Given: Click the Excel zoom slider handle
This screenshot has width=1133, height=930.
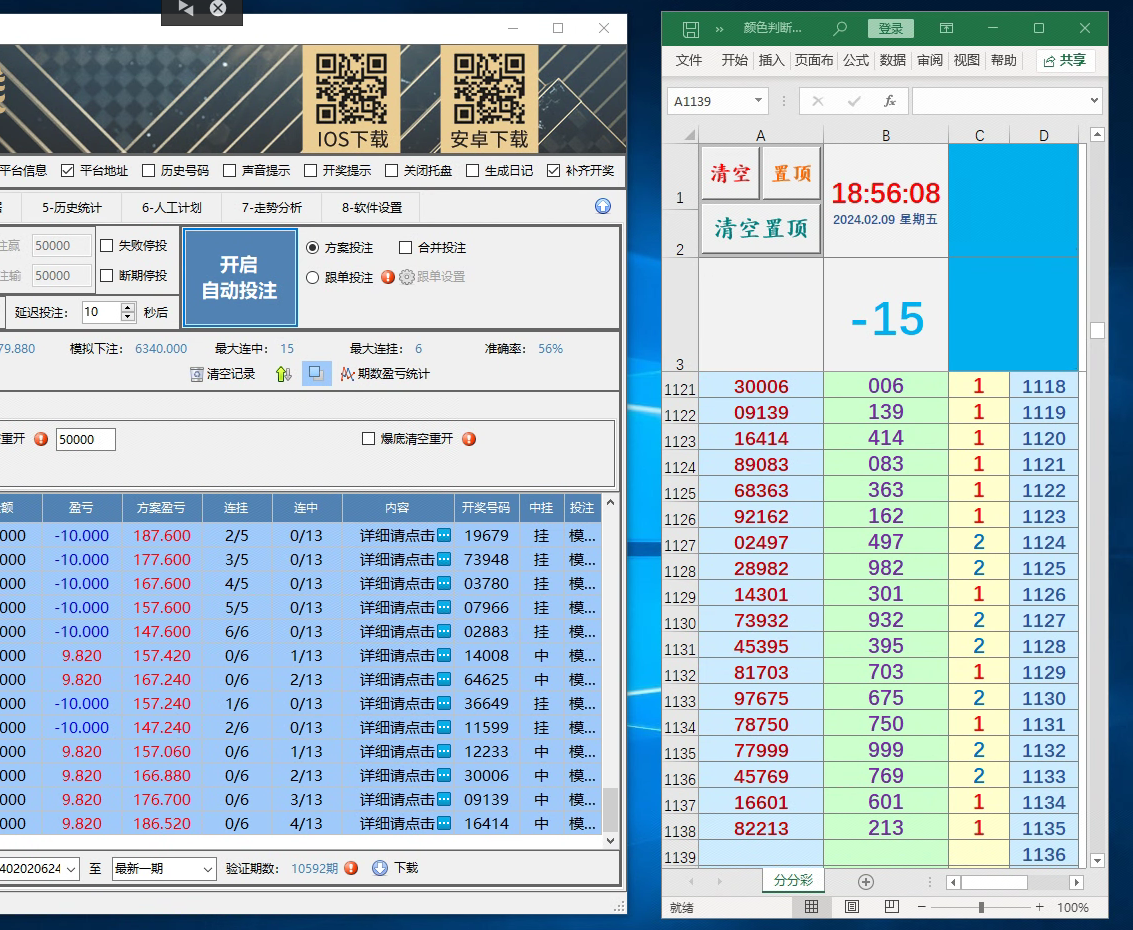Looking at the screenshot, I should click(981, 907).
